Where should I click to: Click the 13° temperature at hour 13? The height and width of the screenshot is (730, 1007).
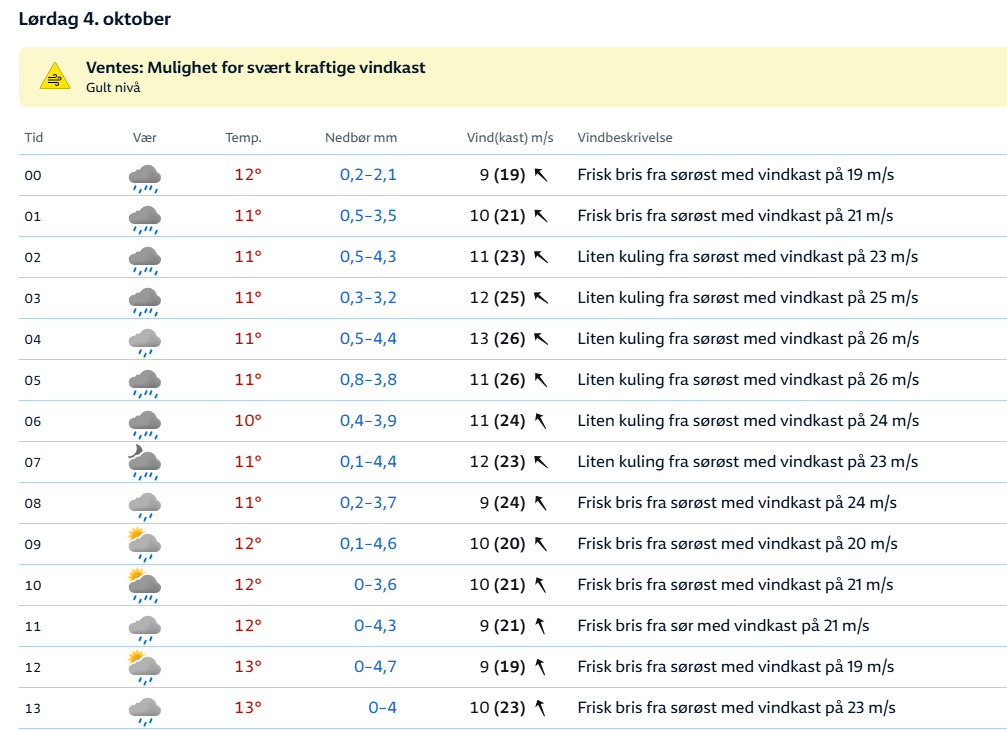point(247,708)
